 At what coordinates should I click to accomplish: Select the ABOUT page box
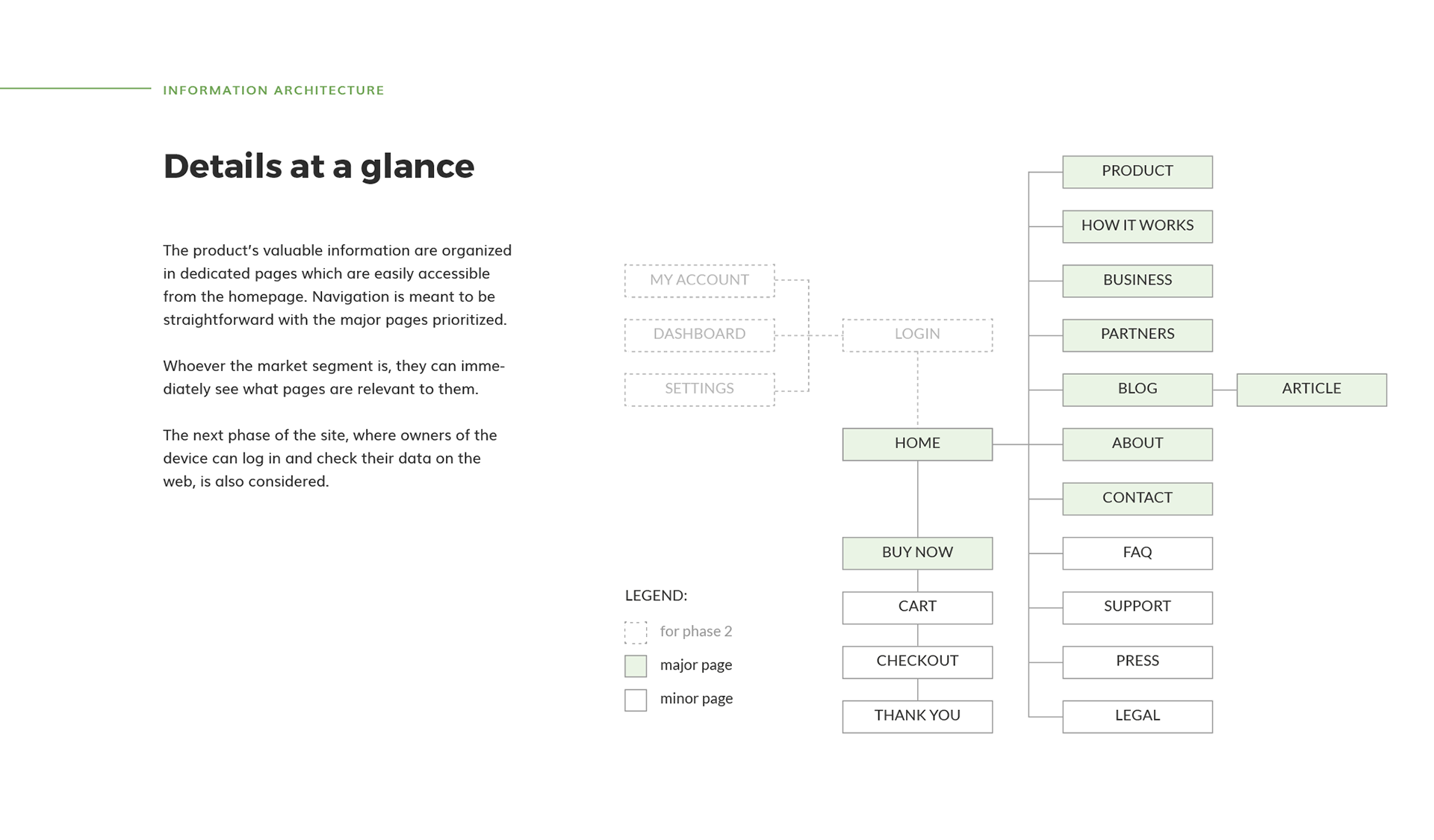[1137, 444]
